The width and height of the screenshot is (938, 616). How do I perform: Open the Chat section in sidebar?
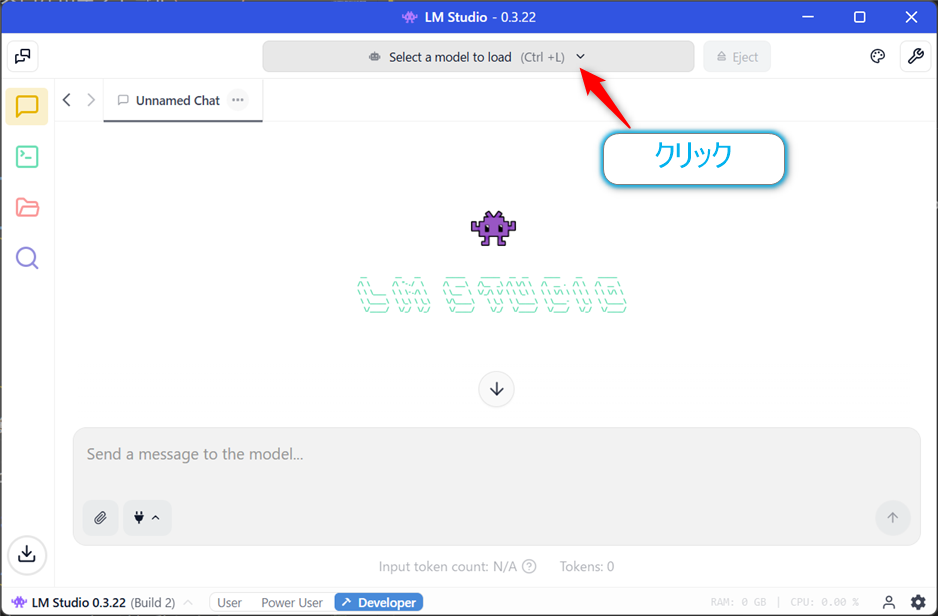coord(27,106)
